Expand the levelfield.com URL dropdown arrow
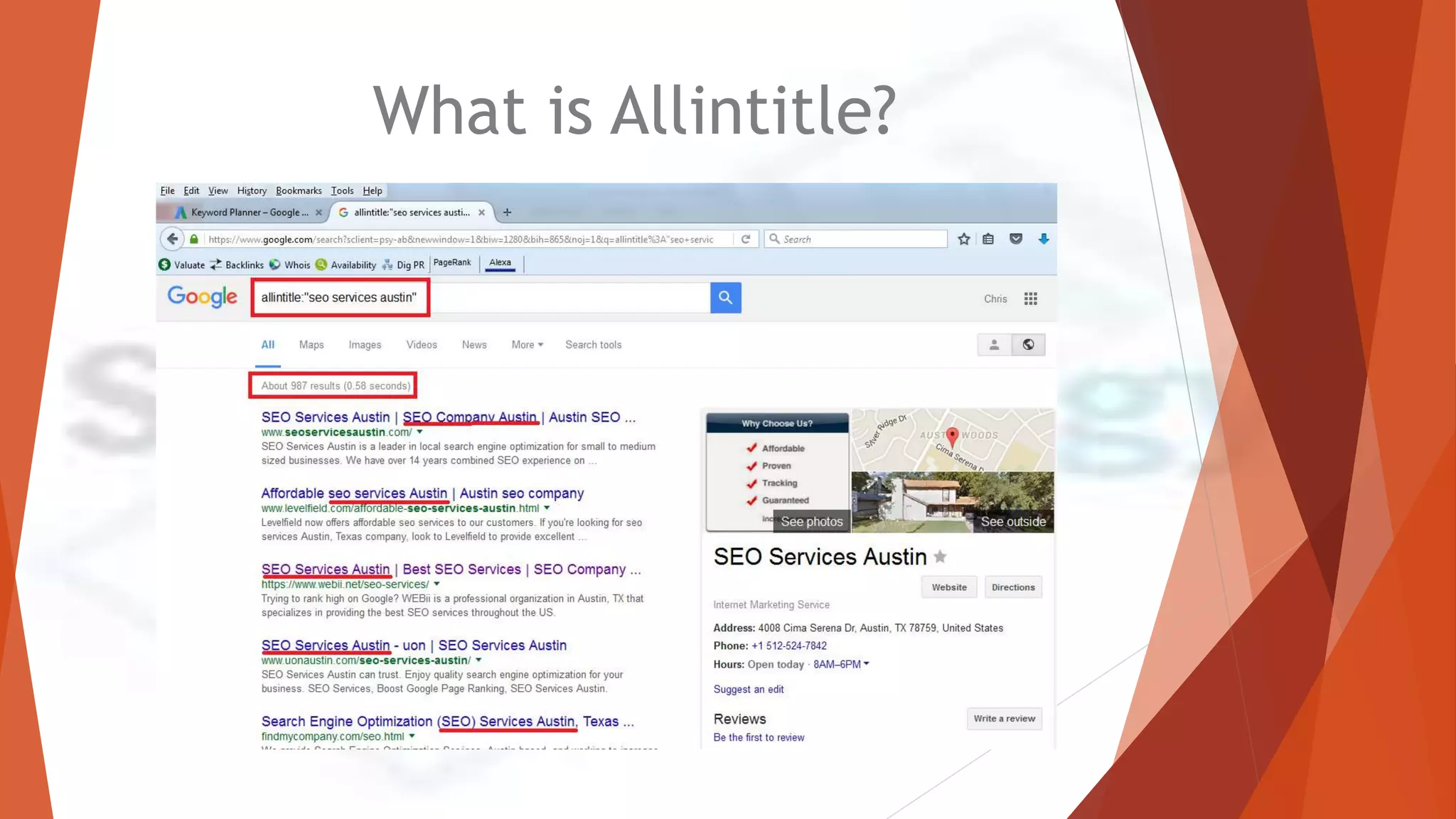Viewport: 1456px width, 819px height. (x=547, y=508)
